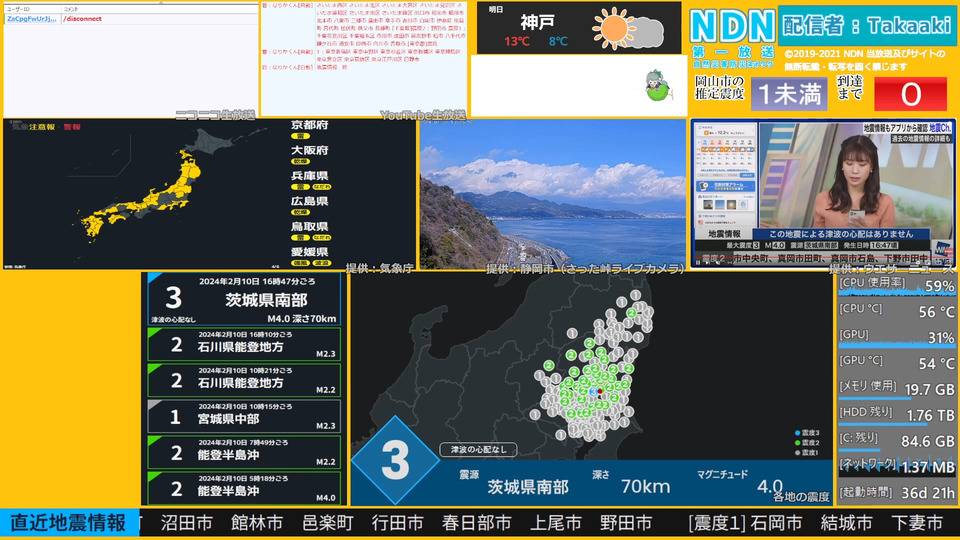Select the 16時10分 石川県能登地方 M2.3 entry
Image resolution: width=960 pixels, height=540 pixels.
[x=244, y=344]
